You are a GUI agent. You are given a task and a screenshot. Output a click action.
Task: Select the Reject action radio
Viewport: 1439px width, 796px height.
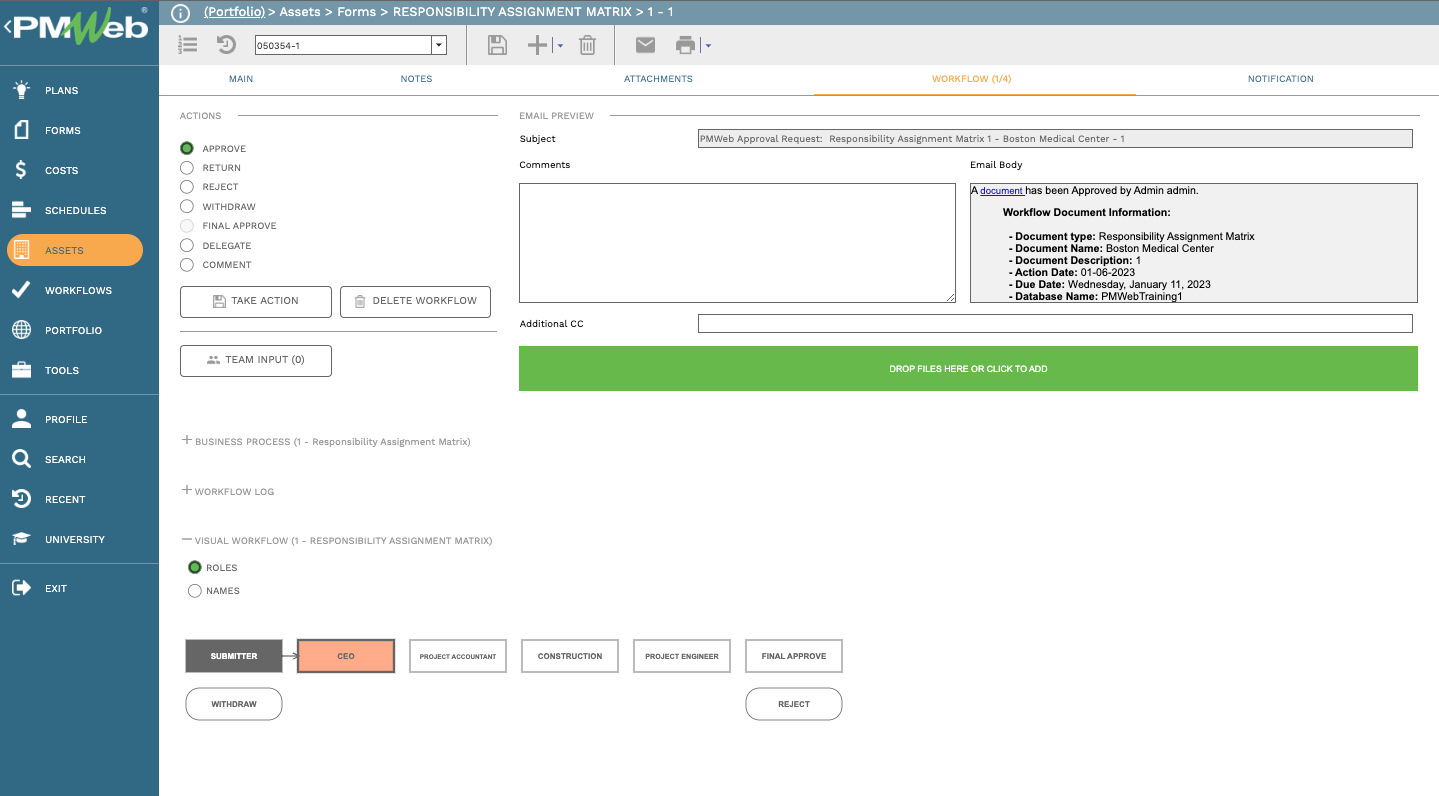(187, 186)
